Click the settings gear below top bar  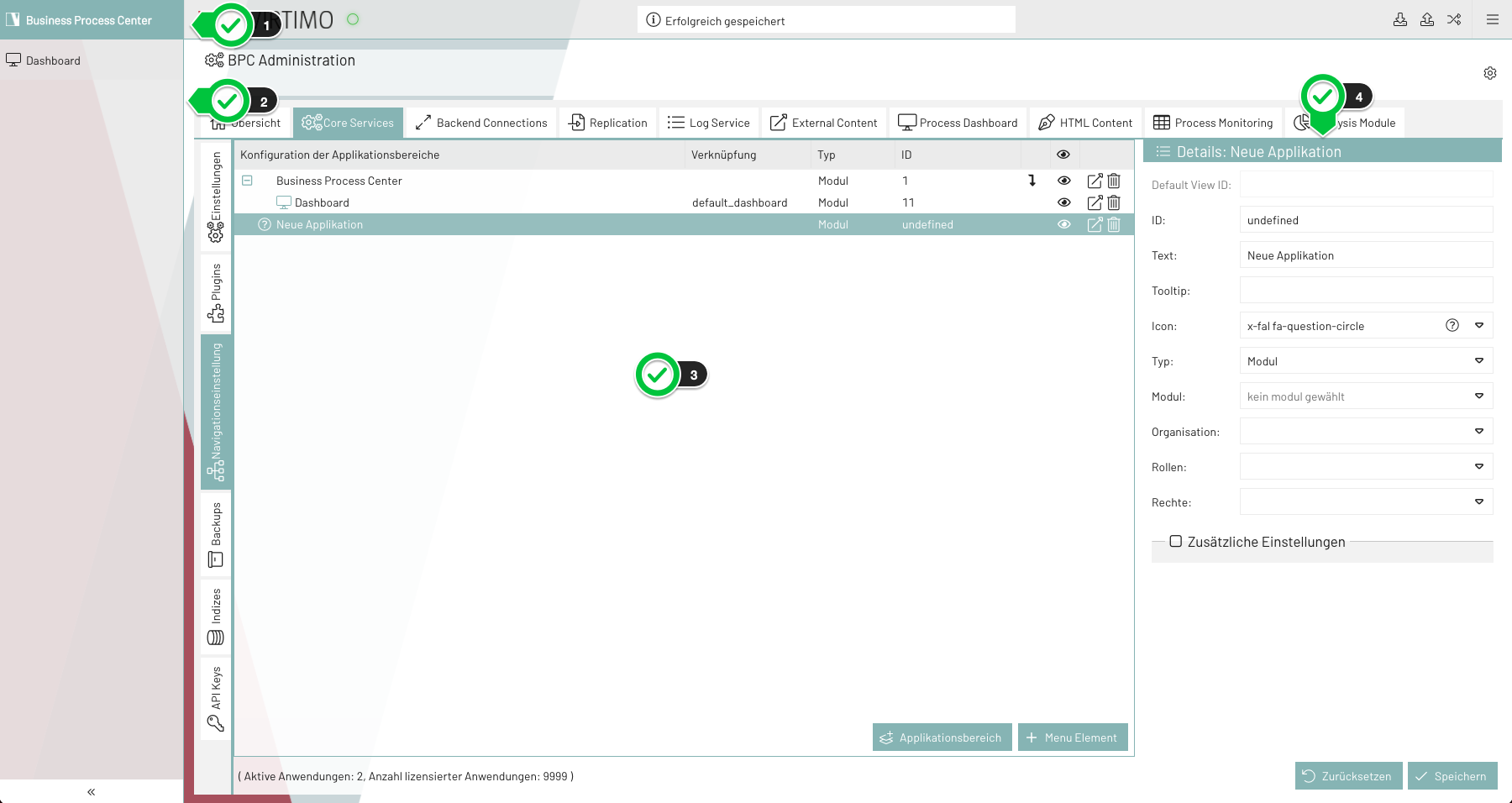pos(1490,73)
